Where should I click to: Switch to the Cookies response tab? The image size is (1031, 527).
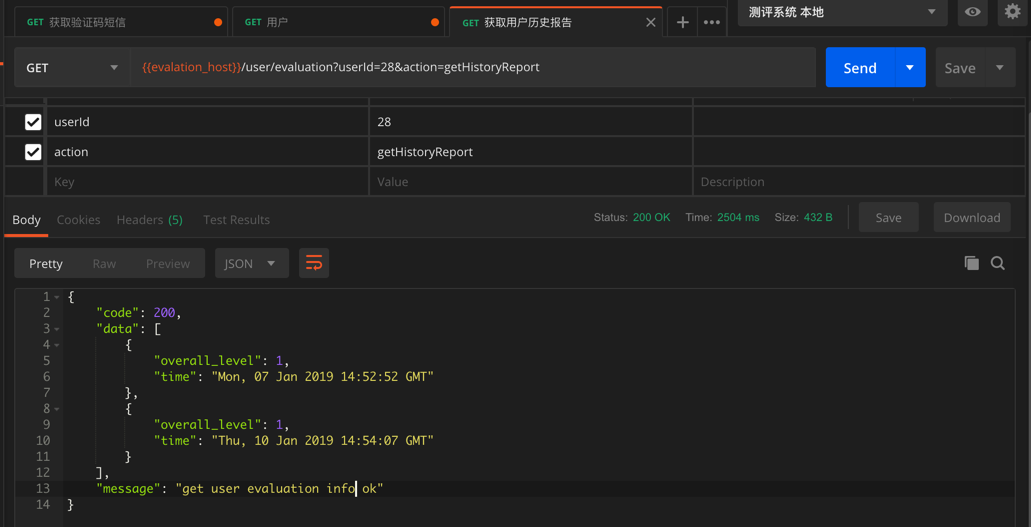pos(78,220)
